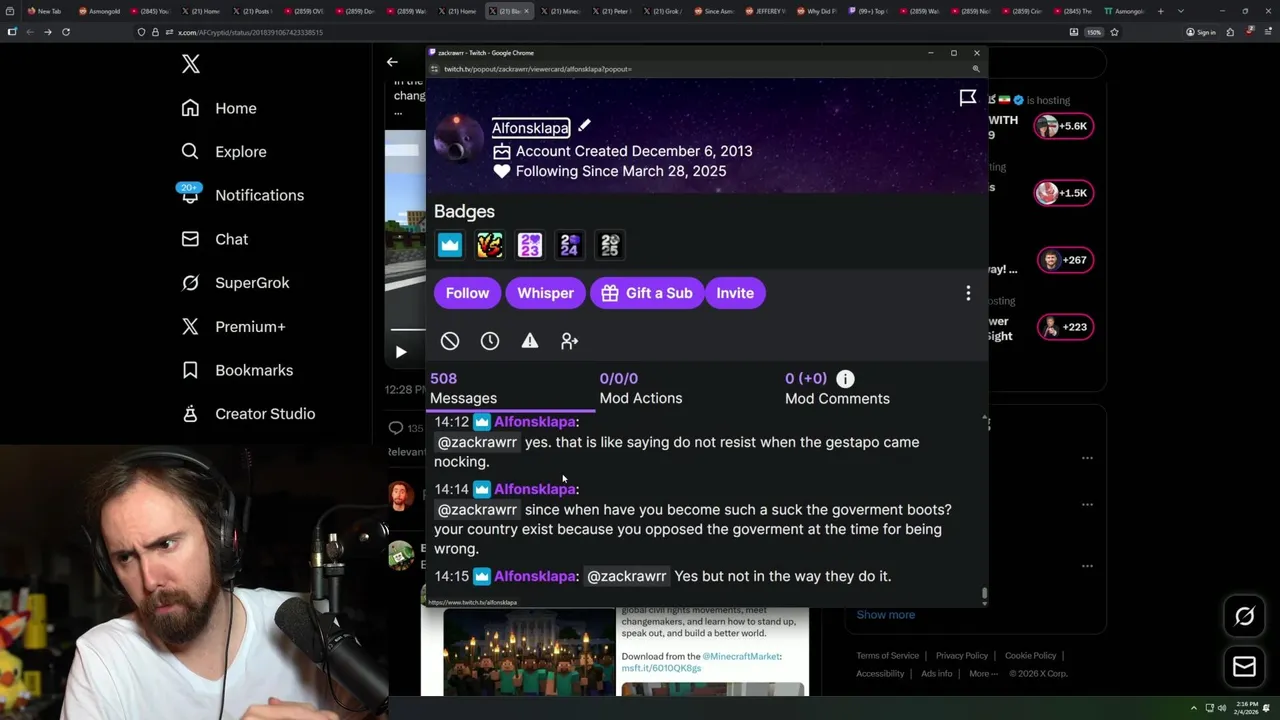Open Cookie Policy footer link
Viewport: 1280px width, 720px height.
(1030, 656)
